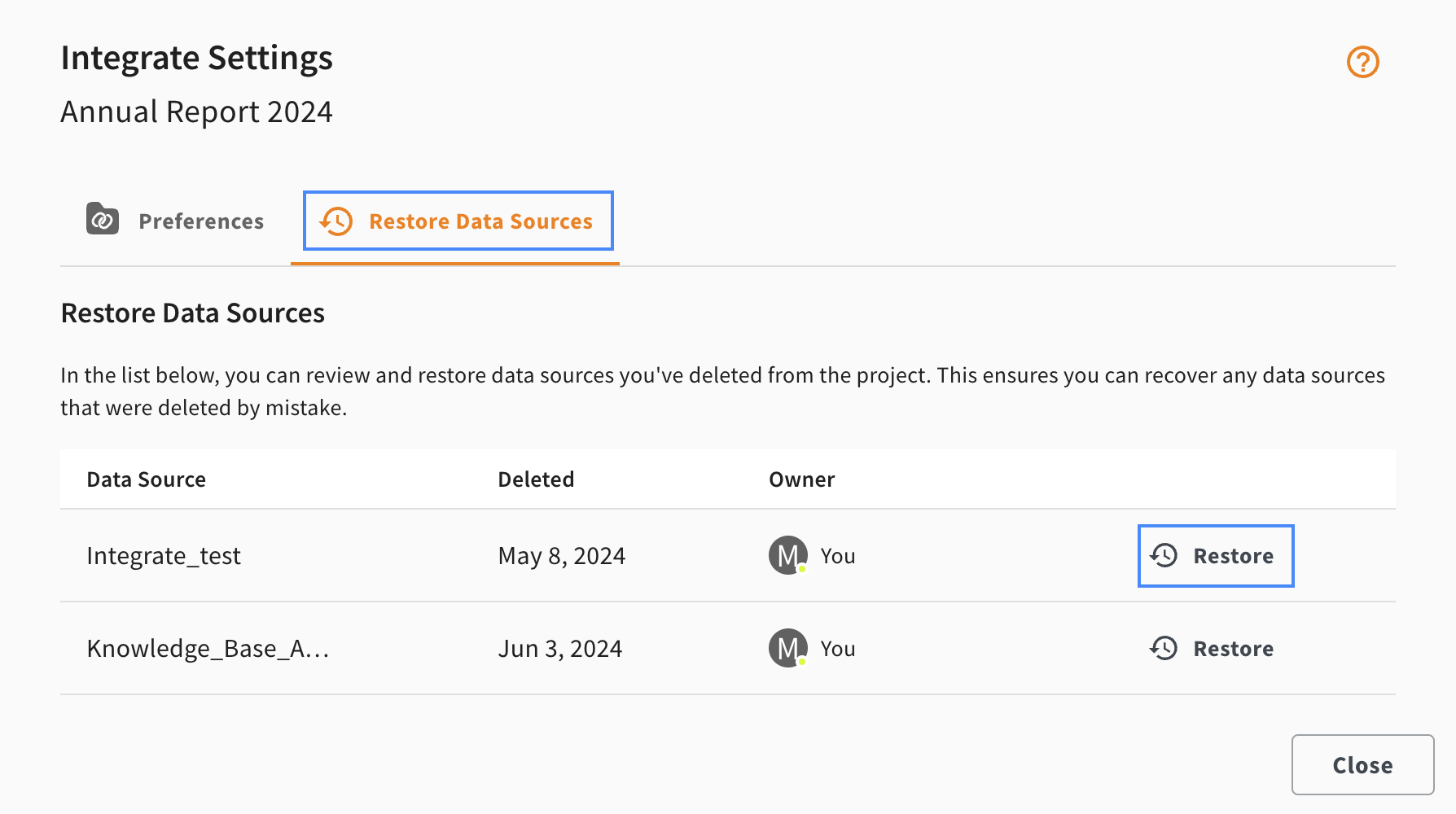Image resolution: width=1456 pixels, height=814 pixels.
Task: Click the Data Source column header
Action: (x=146, y=479)
